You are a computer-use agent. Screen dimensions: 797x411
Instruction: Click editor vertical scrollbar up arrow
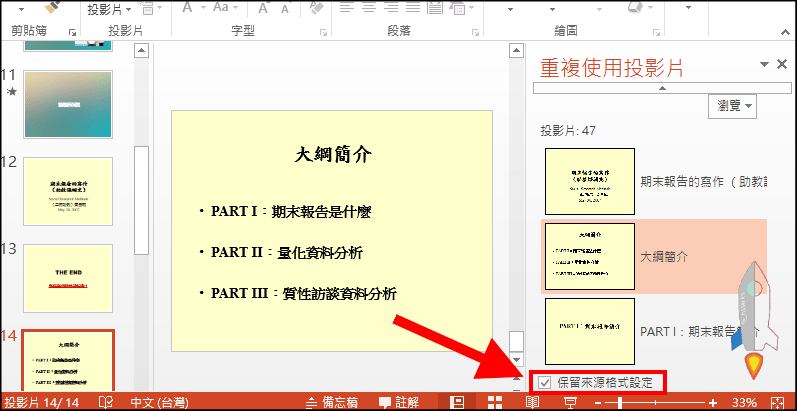click(516, 50)
